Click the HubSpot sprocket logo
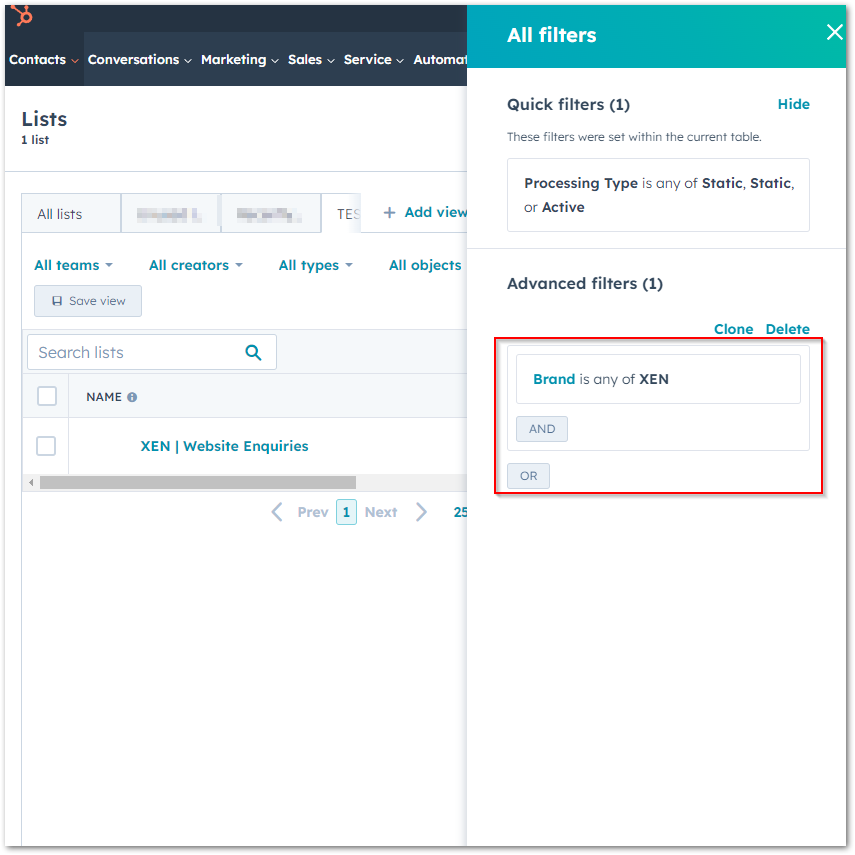 20,17
